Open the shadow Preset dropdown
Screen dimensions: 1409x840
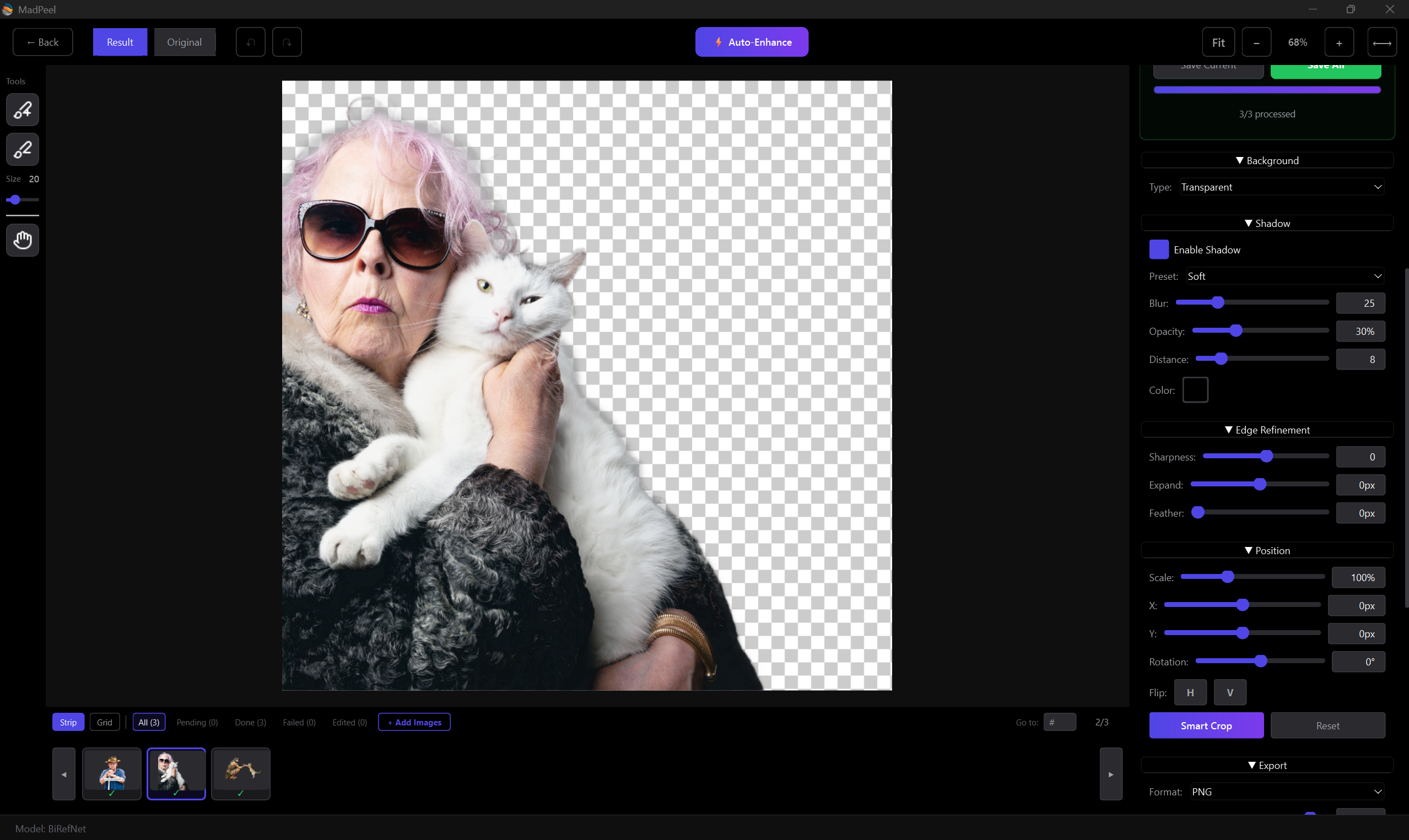[1284, 275]
